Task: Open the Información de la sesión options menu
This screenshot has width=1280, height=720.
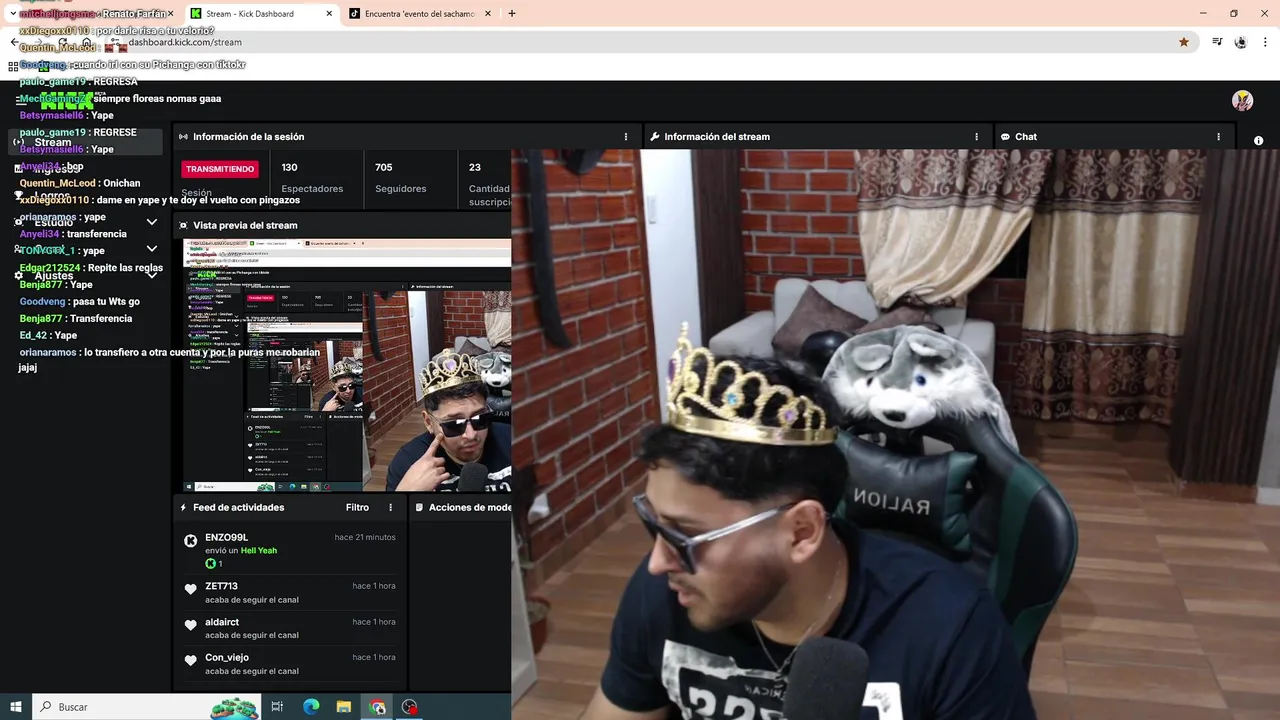Action: (626, 137)
